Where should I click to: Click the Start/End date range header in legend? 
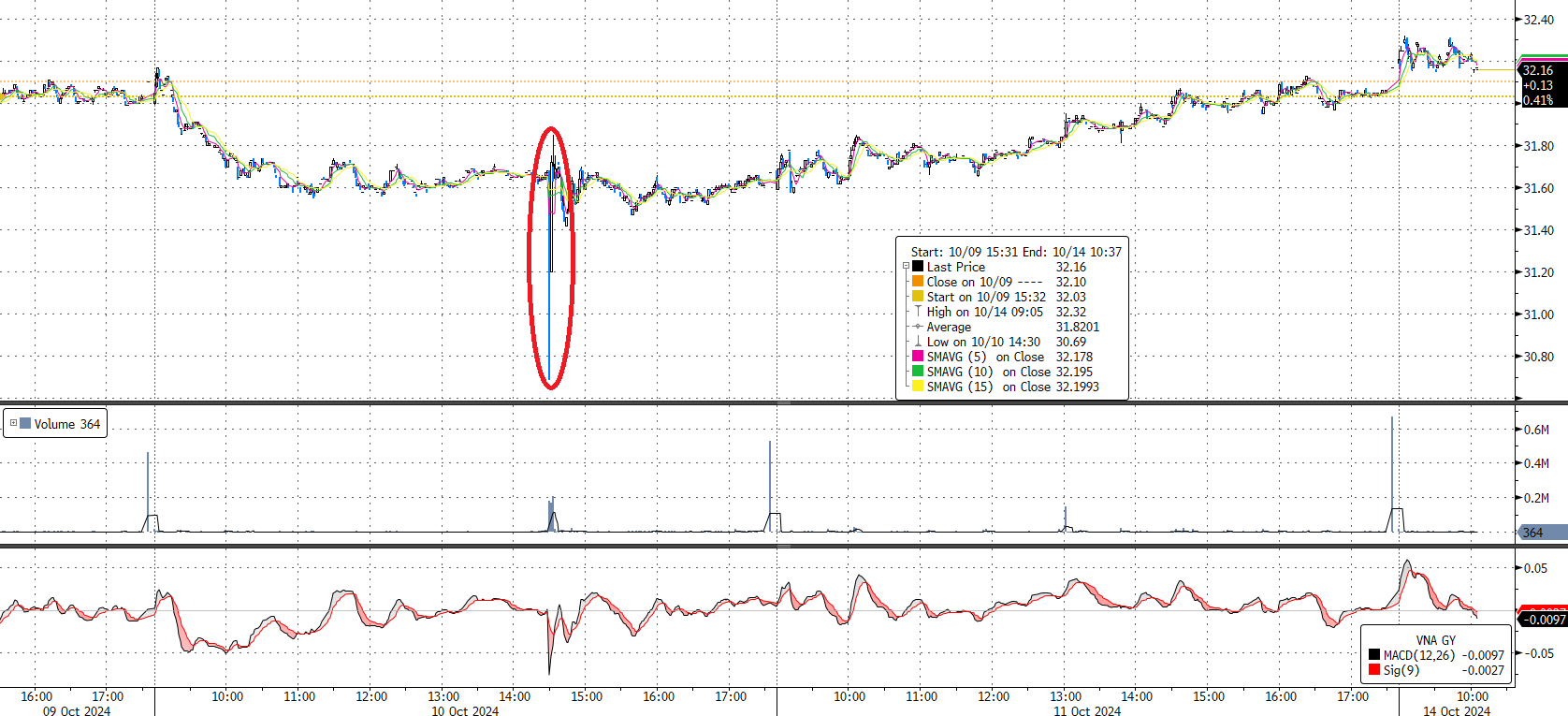click(1016, 252)
